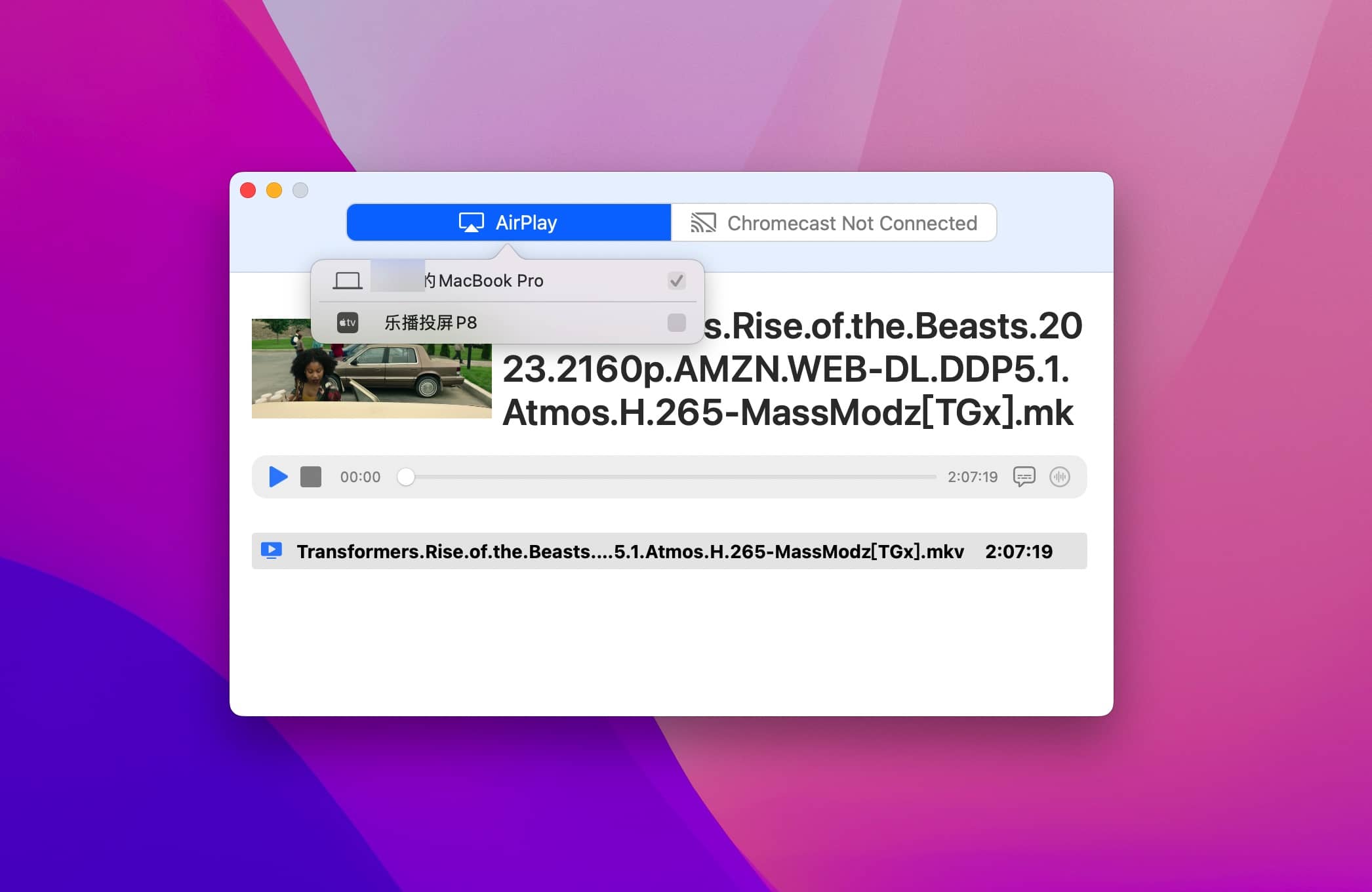Select the Apple TV icon for 乐播投屏P8
This screenshot has height=892, width=1372.
pos(348,323)
